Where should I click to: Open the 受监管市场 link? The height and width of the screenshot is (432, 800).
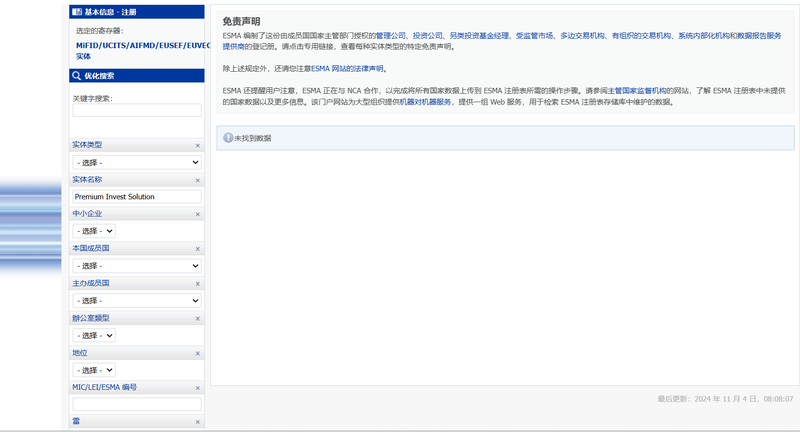(534, 36)
